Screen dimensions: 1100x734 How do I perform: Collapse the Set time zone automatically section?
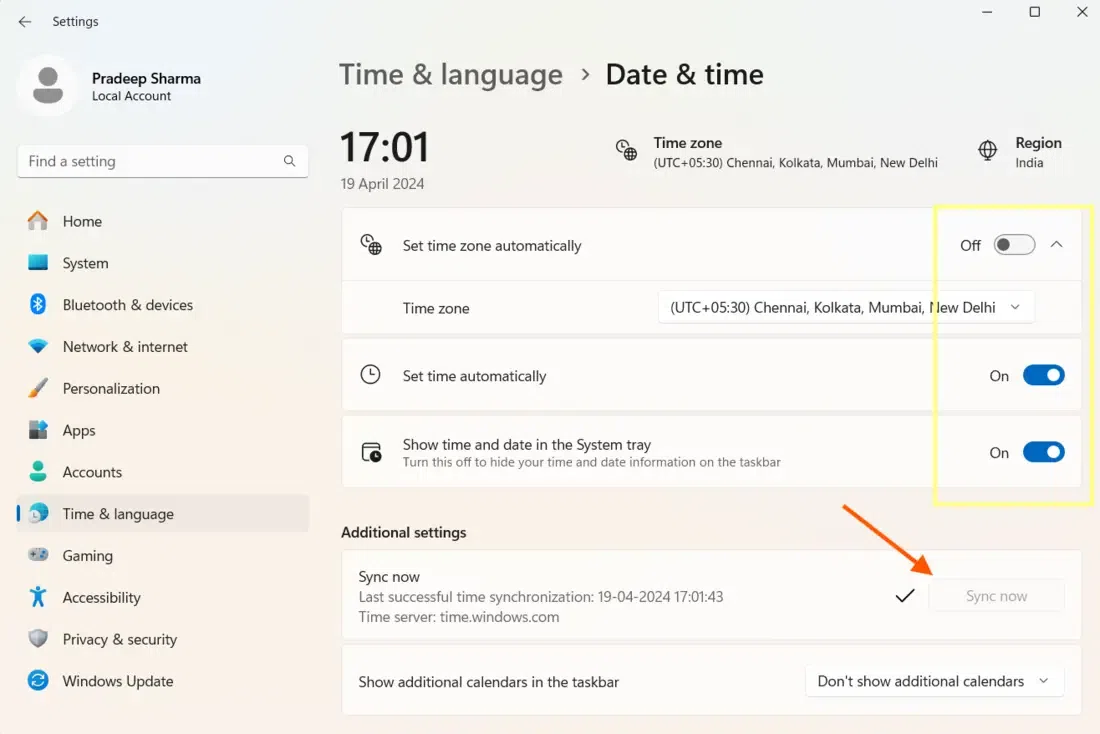point(1057,245)
